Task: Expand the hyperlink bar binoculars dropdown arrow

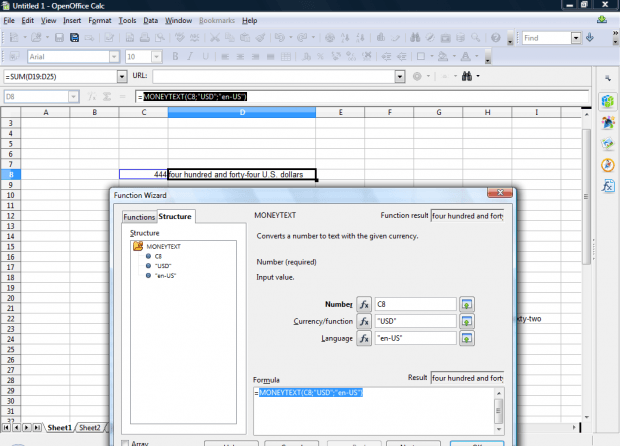Action: 478,76
